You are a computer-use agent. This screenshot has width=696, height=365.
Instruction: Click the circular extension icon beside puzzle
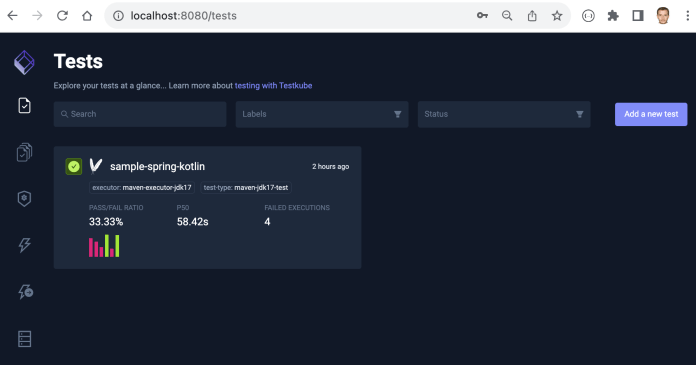click(588, 16)
